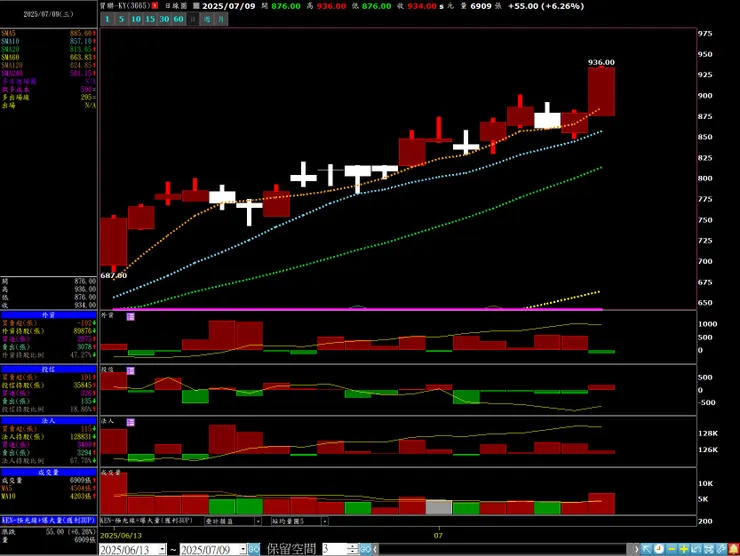The height and width of the screenshot is (556, 740).
Task: Click the yellow minus zoom-out icon
Action: (x=672, y=549)
